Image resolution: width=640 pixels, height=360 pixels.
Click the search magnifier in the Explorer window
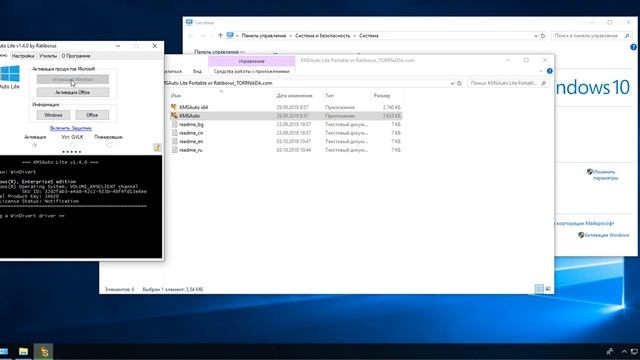pos(543,83)
